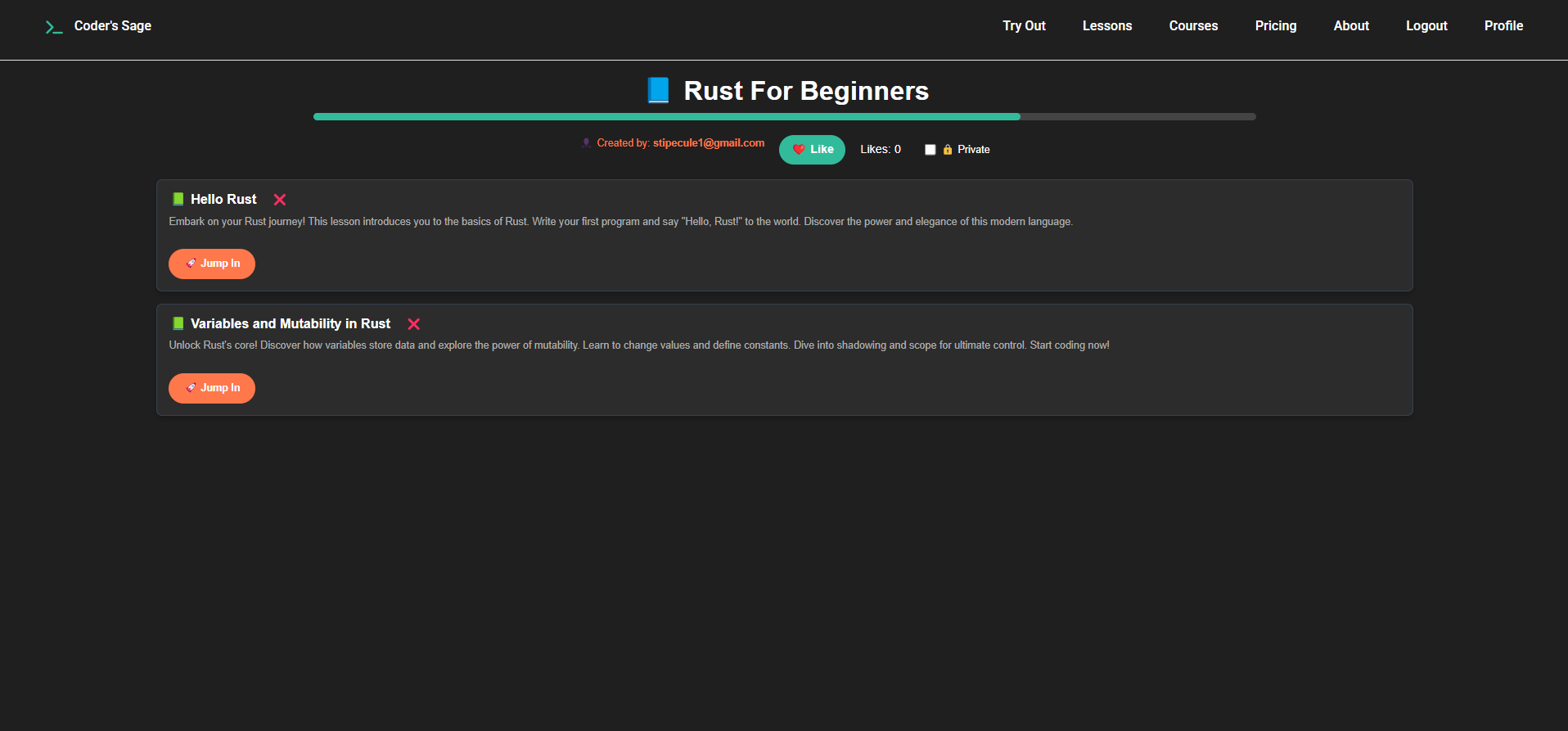Open the Try Out page
Image resolution: width=1568 pixels, height=731 pixels.
[x=1024, y=26]
